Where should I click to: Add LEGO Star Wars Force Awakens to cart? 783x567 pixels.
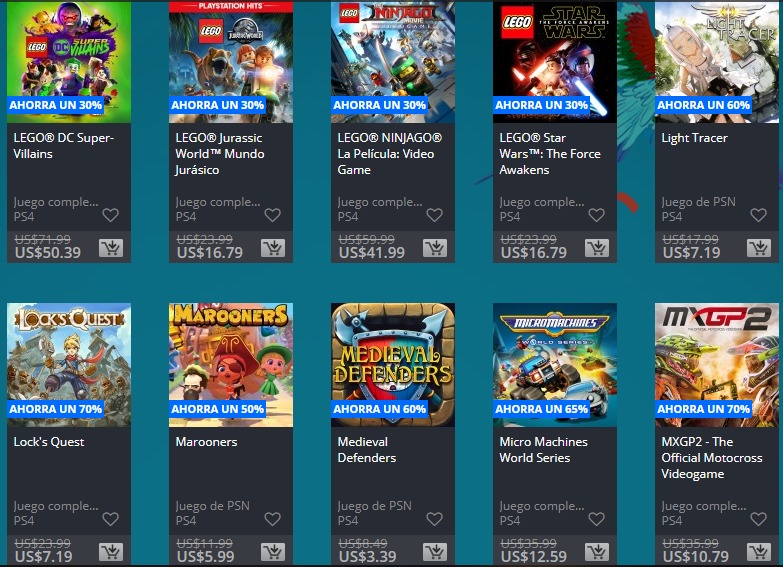597,248
